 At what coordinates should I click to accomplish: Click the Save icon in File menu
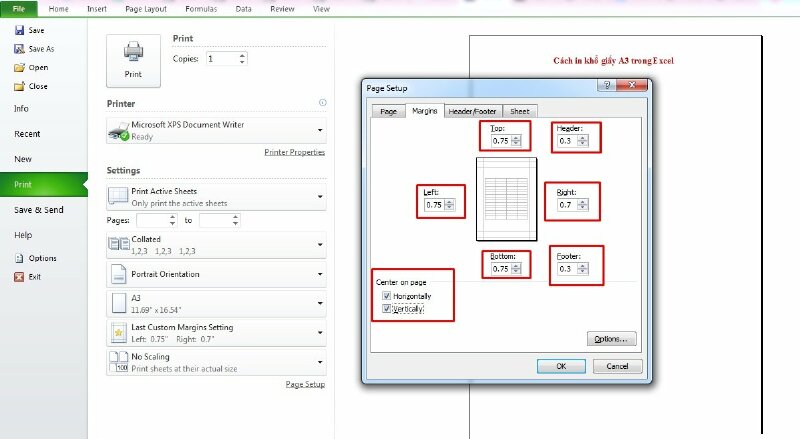(x=19, y=31)
